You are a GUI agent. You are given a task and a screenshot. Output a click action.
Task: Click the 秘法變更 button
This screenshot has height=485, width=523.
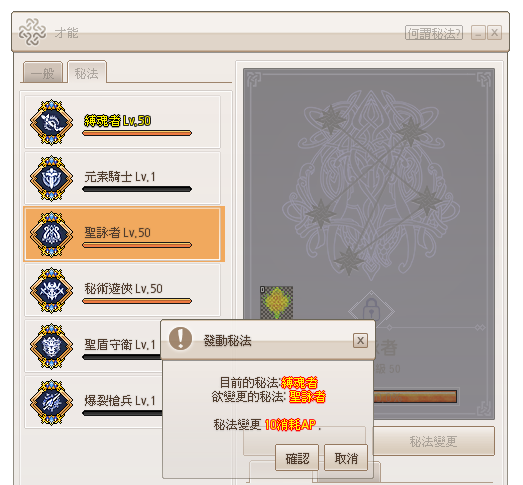pyautogui.click(x=433, y=441)
